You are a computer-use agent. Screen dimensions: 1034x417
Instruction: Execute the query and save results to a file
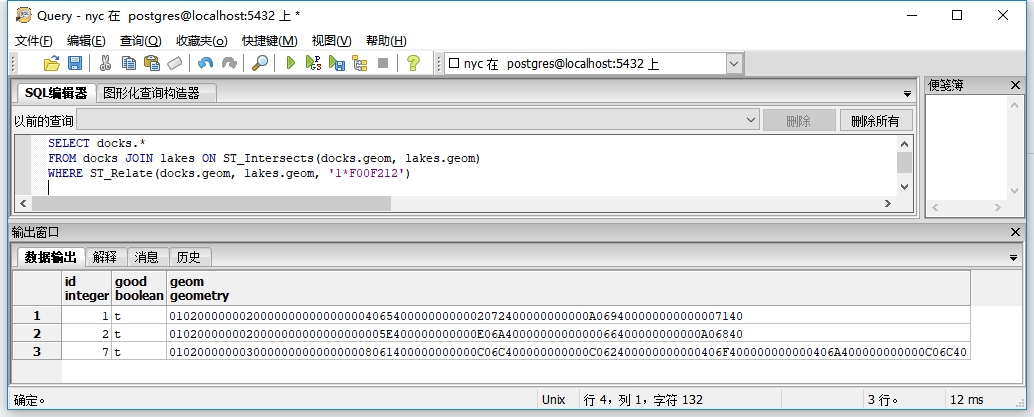point(337,63)
